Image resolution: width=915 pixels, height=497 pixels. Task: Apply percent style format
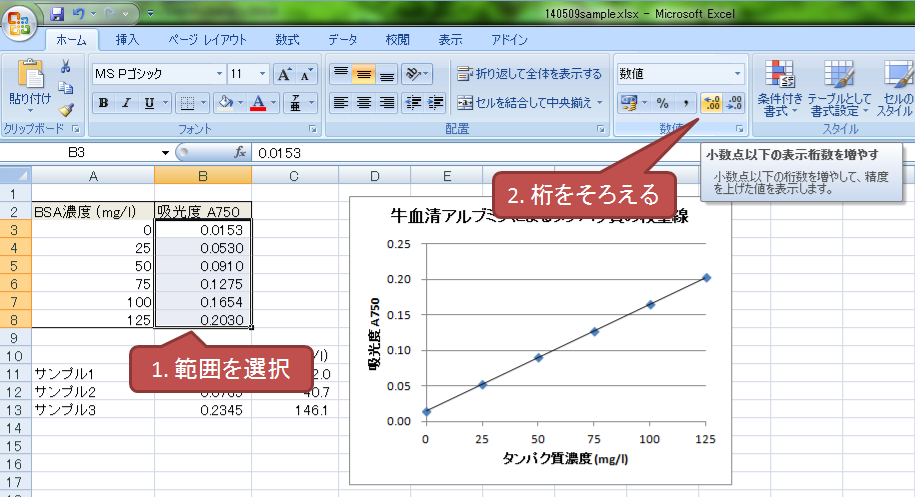click(662, 102)
